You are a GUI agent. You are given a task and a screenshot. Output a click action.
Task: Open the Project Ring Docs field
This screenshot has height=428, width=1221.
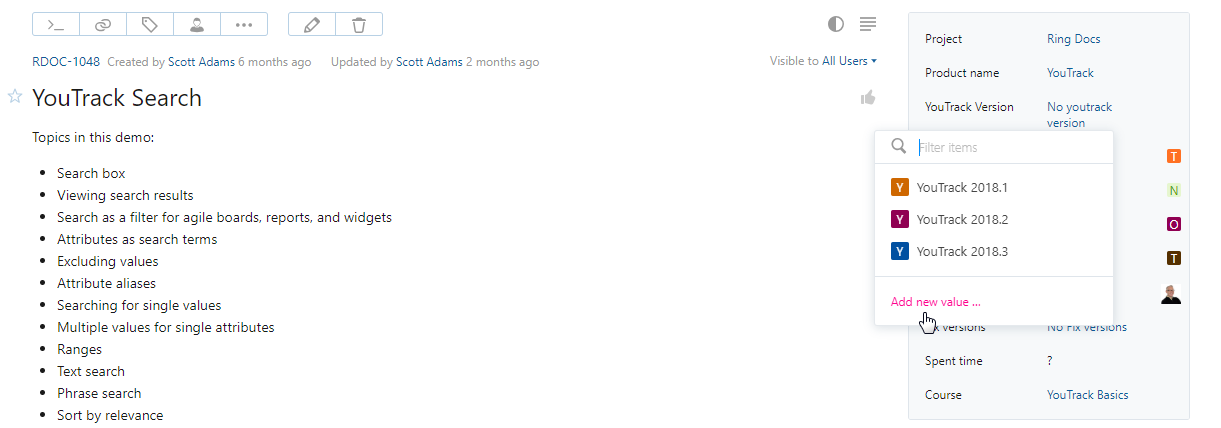(1073, 39)
